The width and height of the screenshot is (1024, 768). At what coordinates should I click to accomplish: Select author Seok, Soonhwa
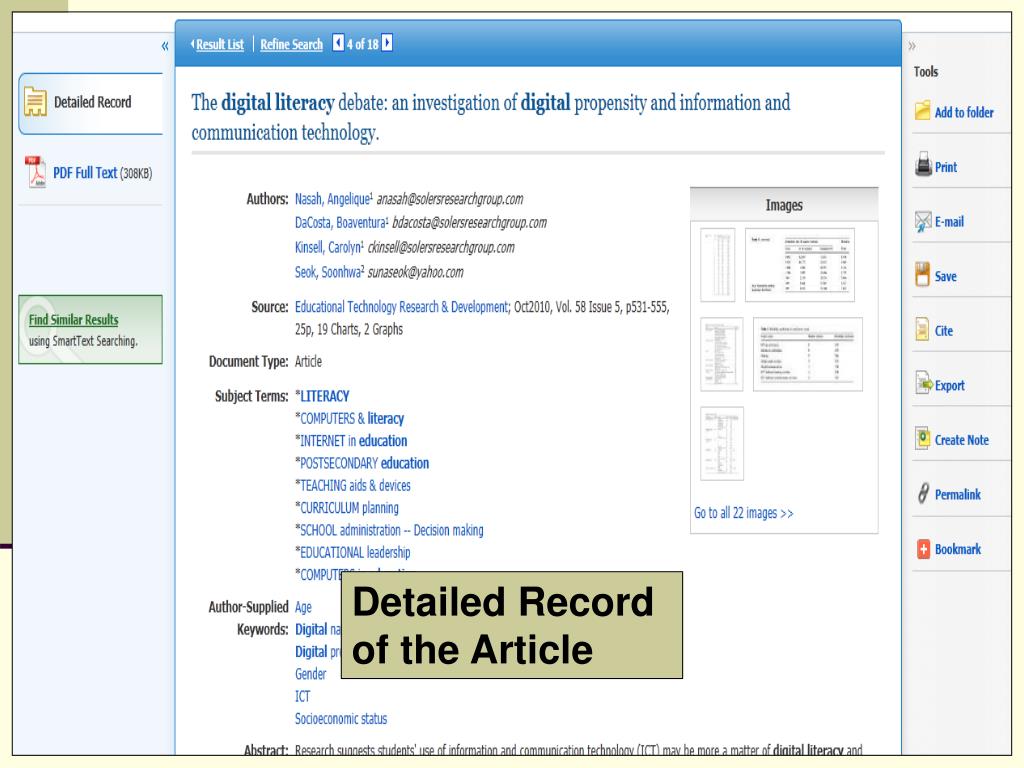327,272
